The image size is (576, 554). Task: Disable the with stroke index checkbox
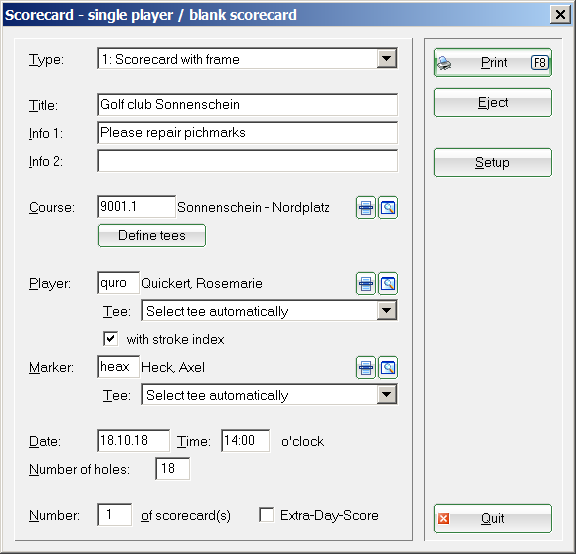tap(111, 339)
